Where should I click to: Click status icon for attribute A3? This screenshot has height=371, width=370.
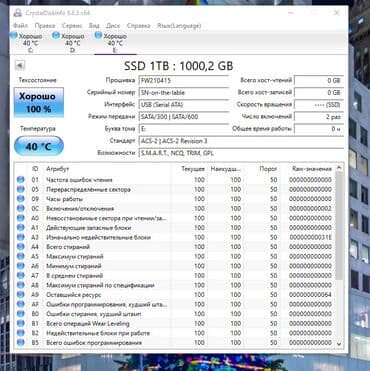21,237
